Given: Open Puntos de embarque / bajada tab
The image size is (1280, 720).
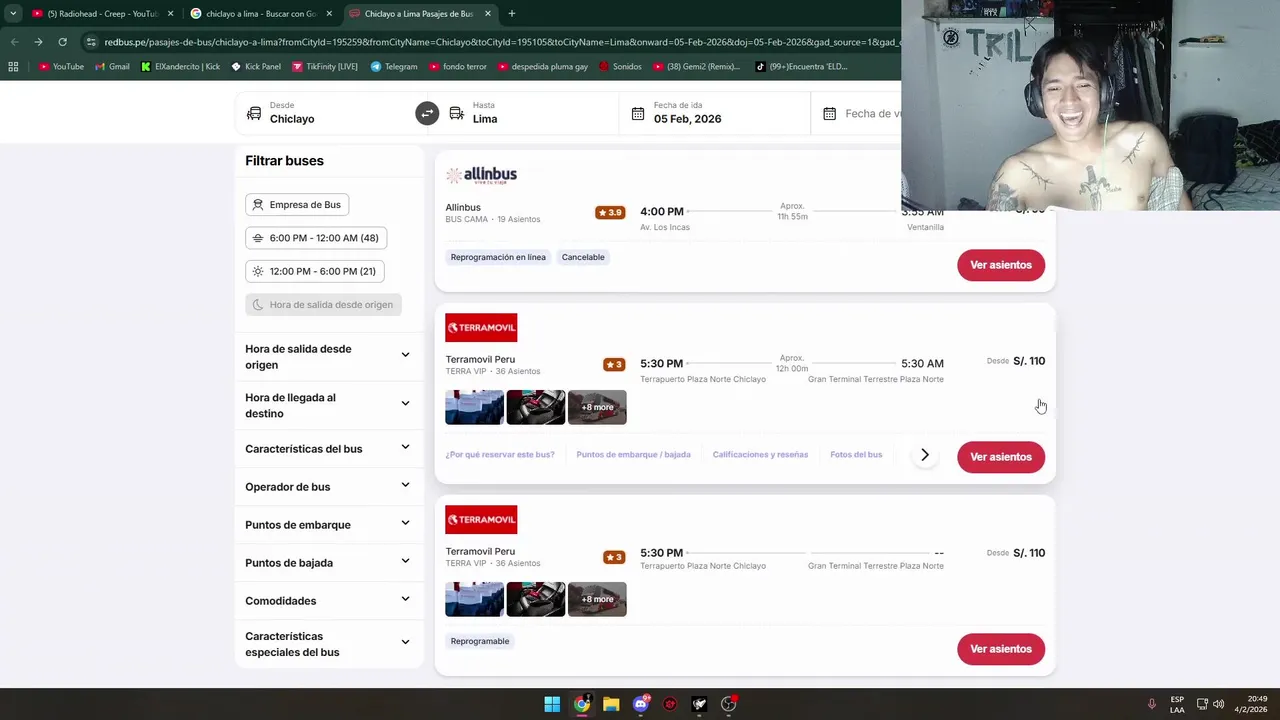Looking at the screenshot, I should coord(634,455).
